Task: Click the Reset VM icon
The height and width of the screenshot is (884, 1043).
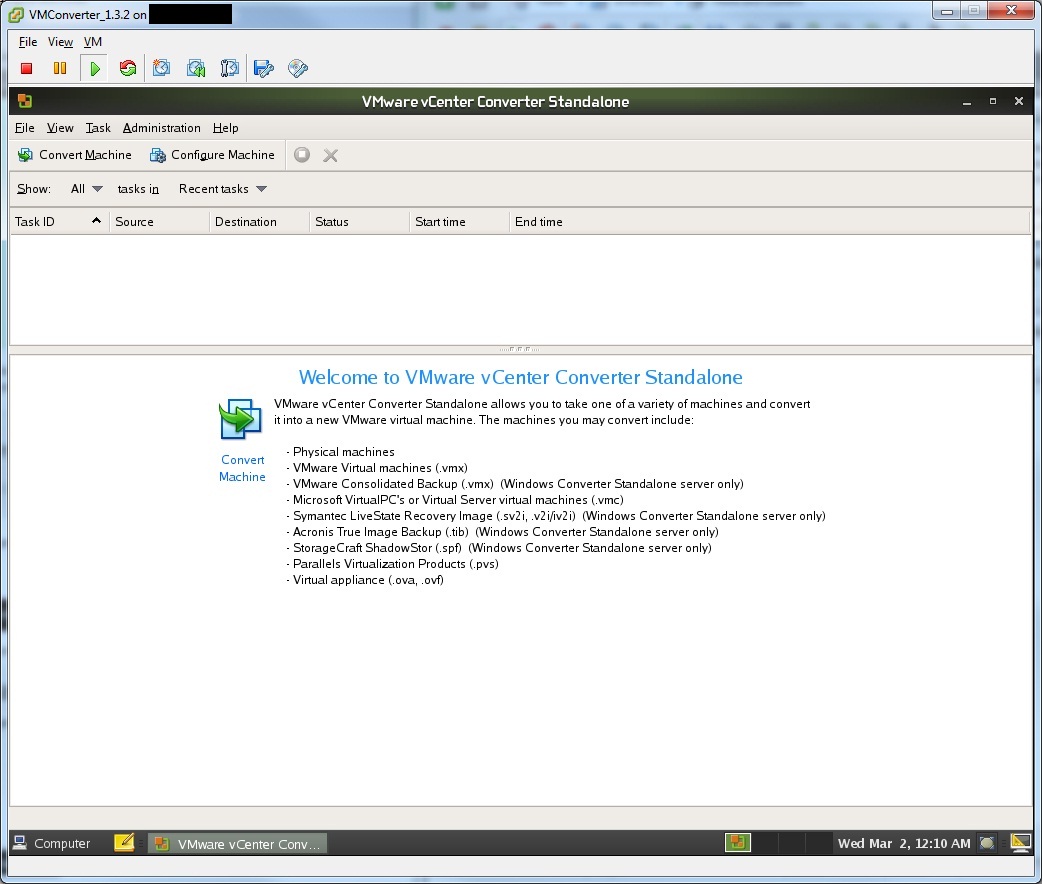Action: pyautogui.click(x=127, y=68)
